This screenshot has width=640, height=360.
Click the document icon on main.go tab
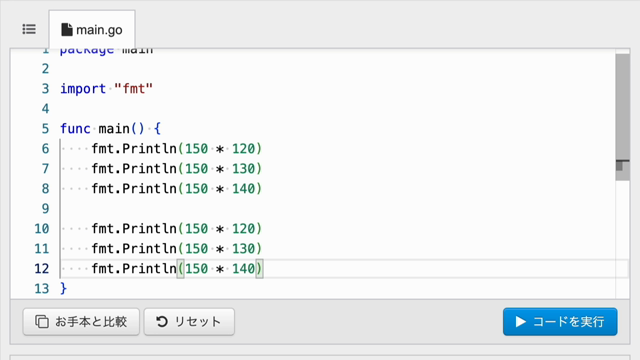(x=67, y=29)
